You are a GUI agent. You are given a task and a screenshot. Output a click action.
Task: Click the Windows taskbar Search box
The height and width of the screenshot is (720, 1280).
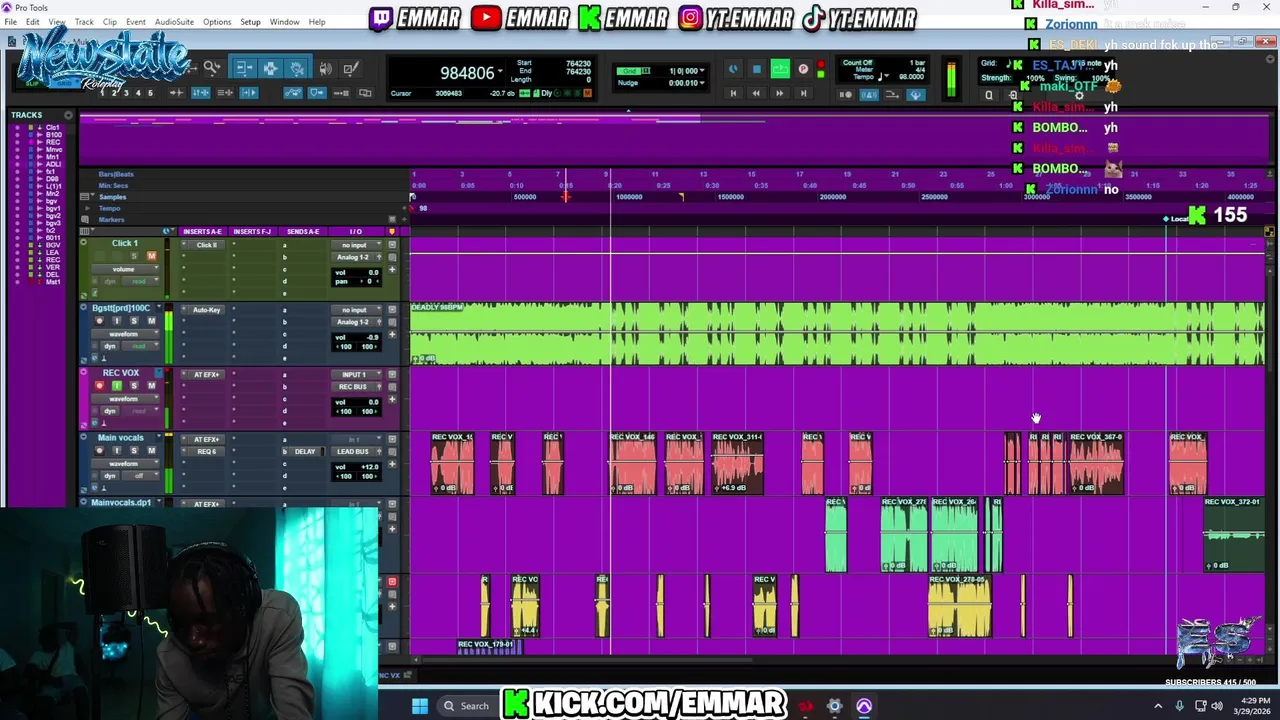coord(467,706)
